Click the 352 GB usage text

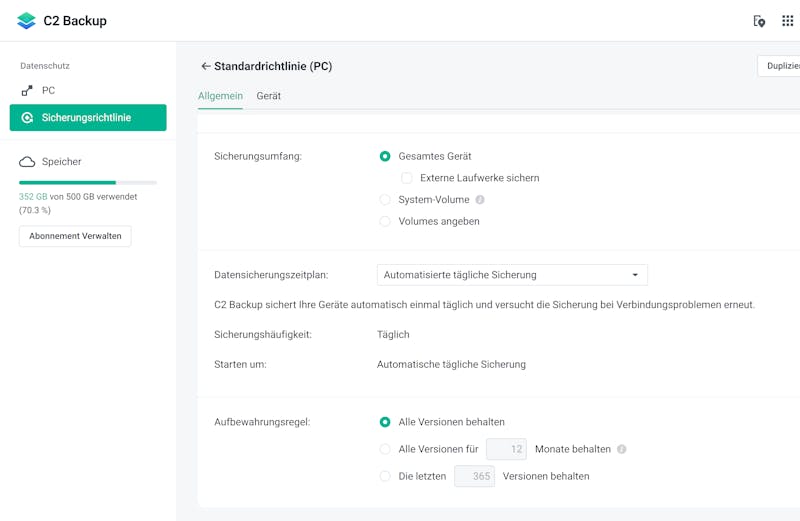pyautogui.click(x=33, y=197)
